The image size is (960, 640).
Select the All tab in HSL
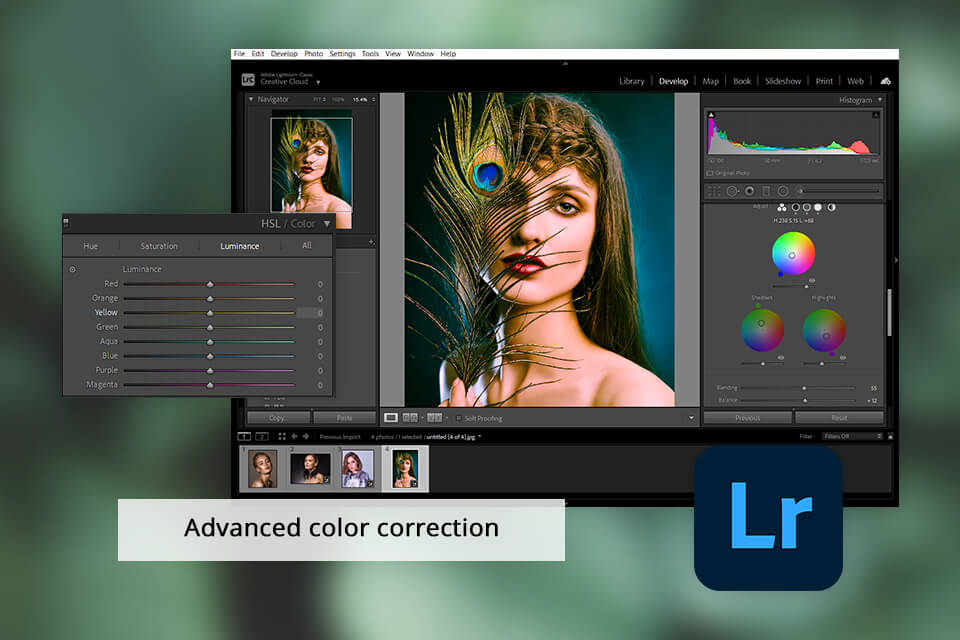307,246
